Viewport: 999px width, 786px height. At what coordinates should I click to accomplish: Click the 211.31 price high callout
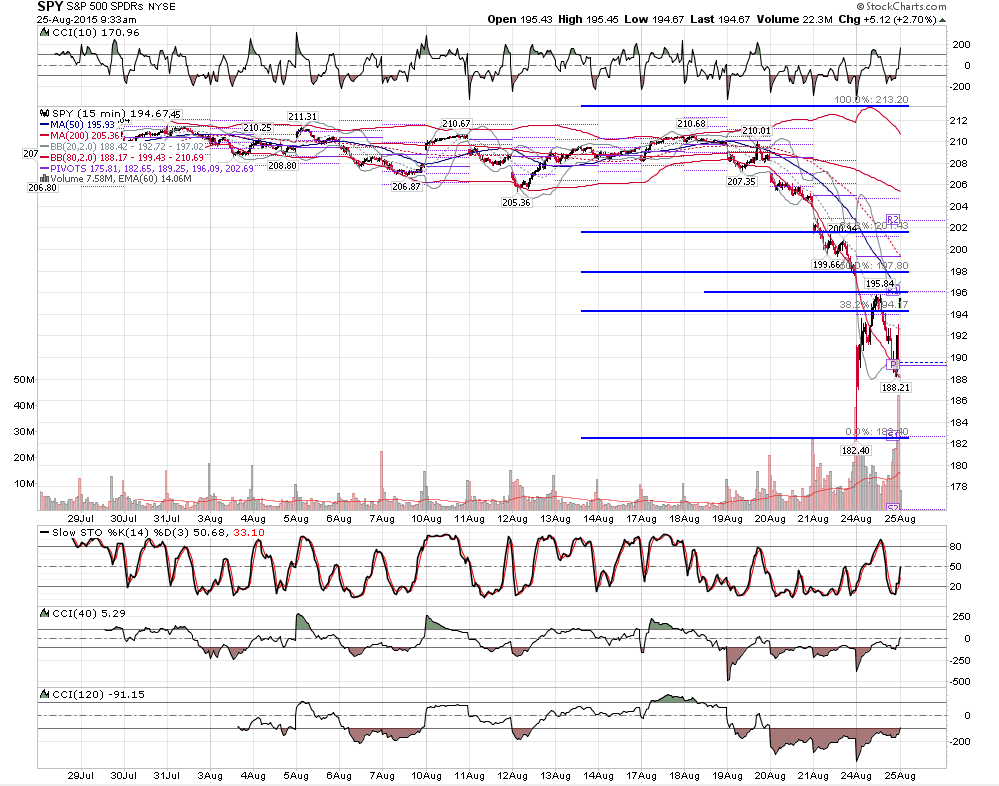tap(303, 117)
